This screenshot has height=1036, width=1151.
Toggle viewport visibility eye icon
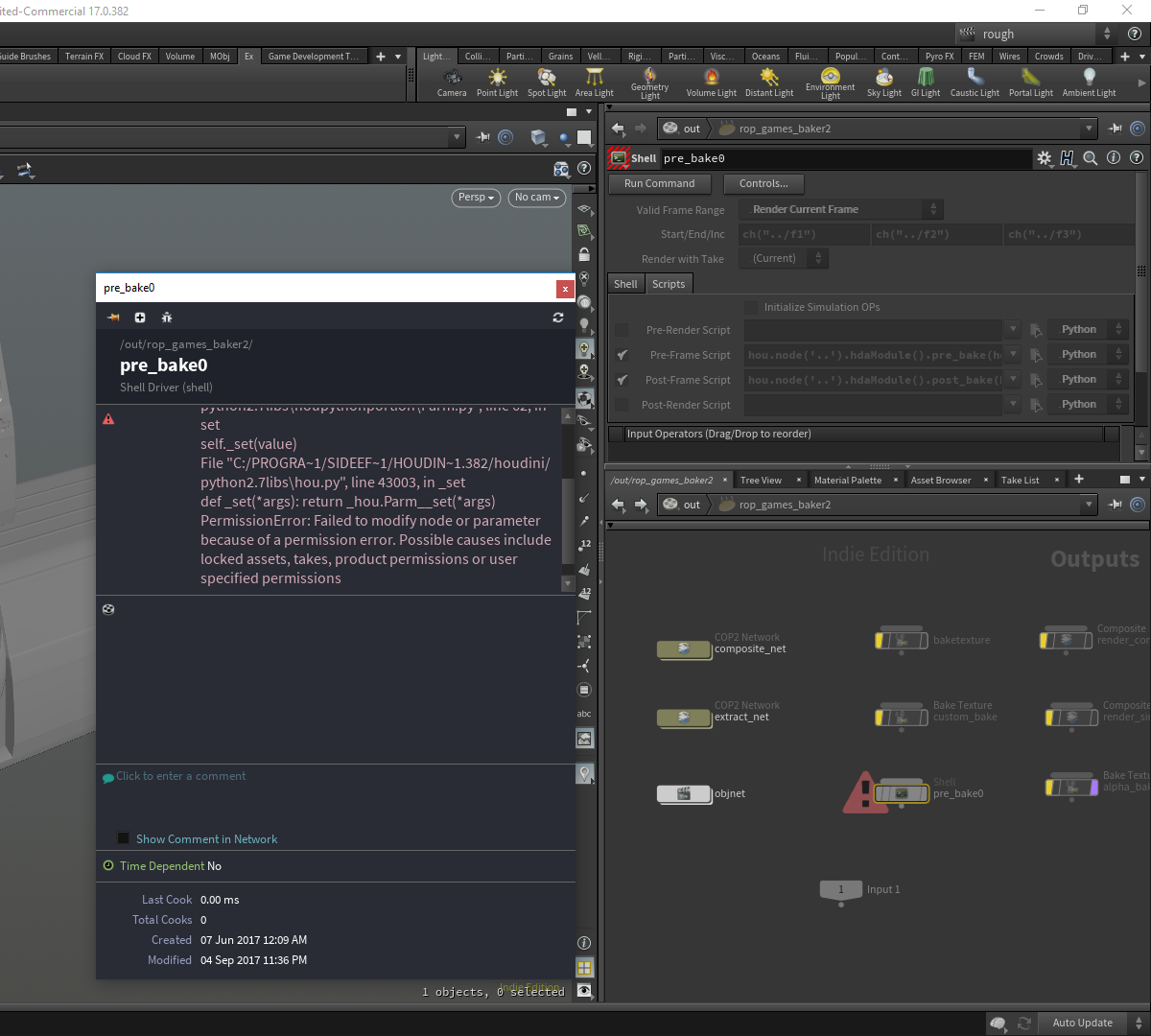point(584,991)
